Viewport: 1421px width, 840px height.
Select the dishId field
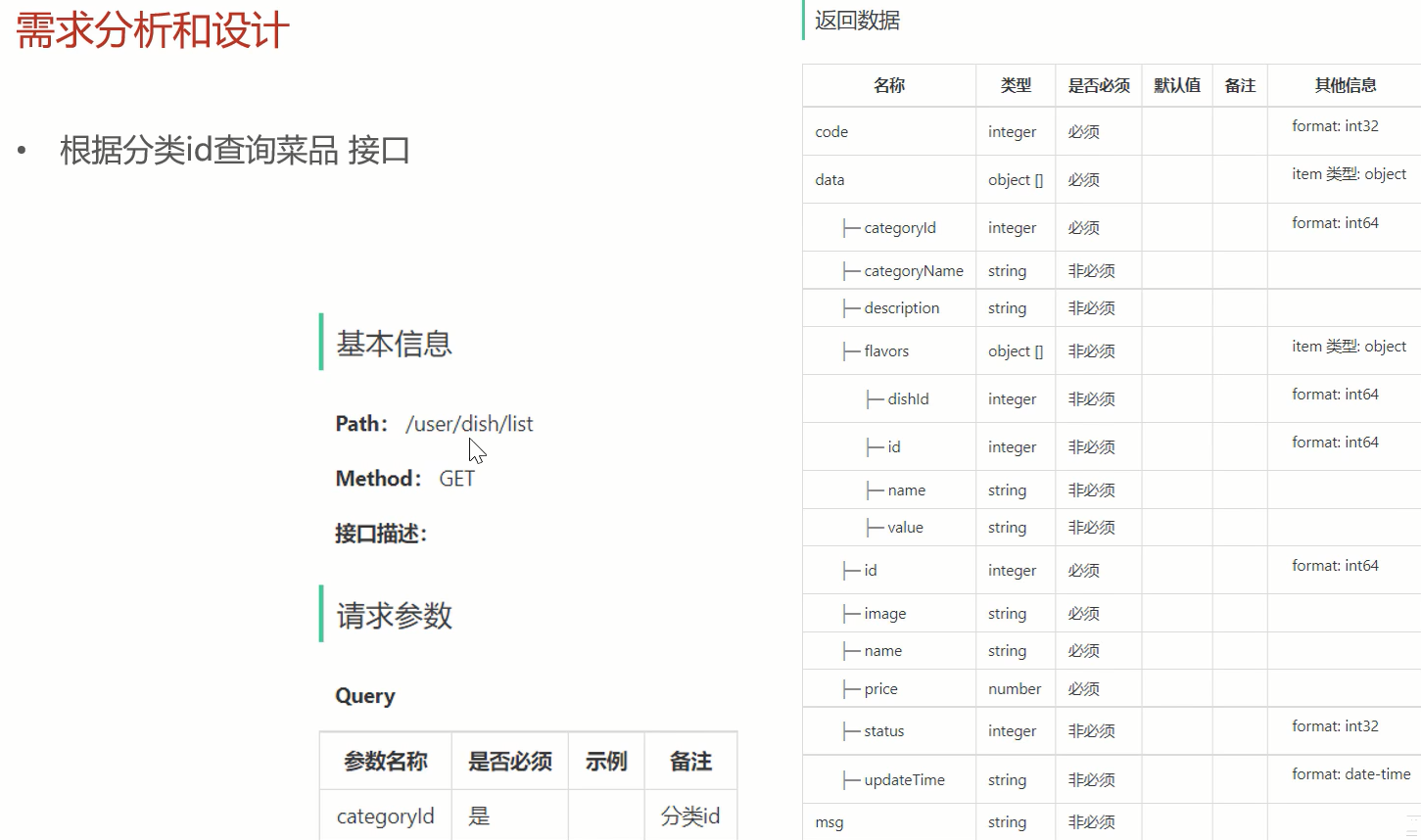(x=908, y=399)
